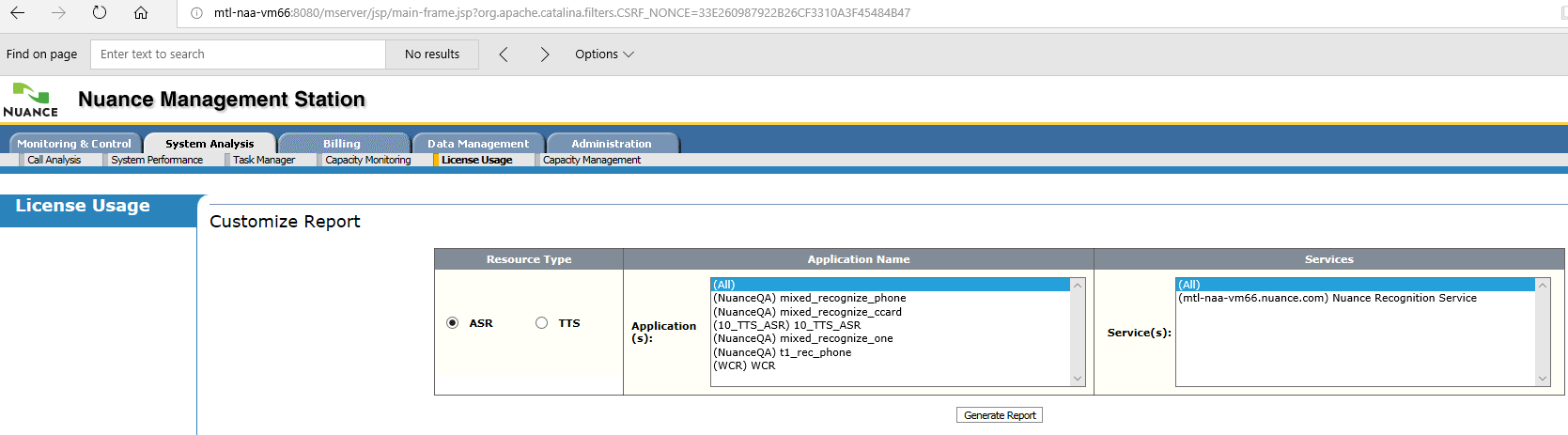
Task: Select the ASR resource type
Action: [453, 323]
